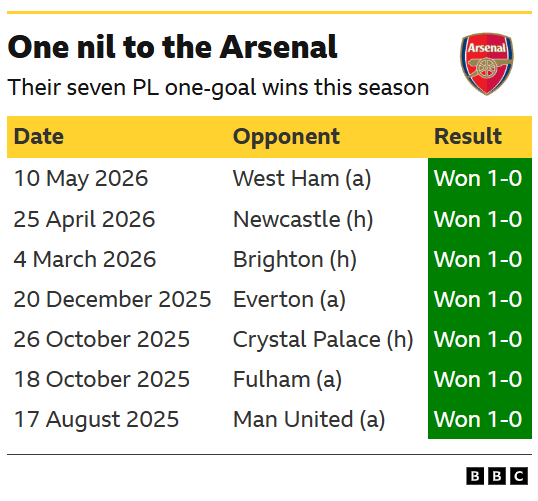The image size is (538, 501).
Task: Click the Everton (a) opponent cell
Action: [x=289, y=300]
